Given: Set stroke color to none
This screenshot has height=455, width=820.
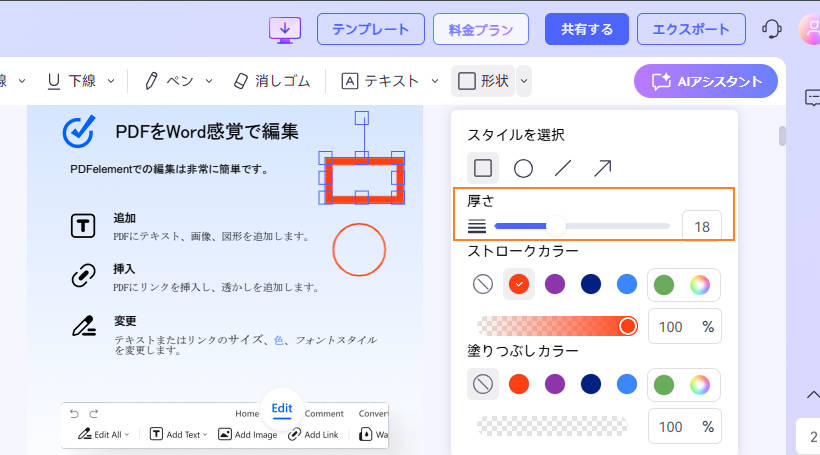Looking at the screenshot, I should pos(483,284).
